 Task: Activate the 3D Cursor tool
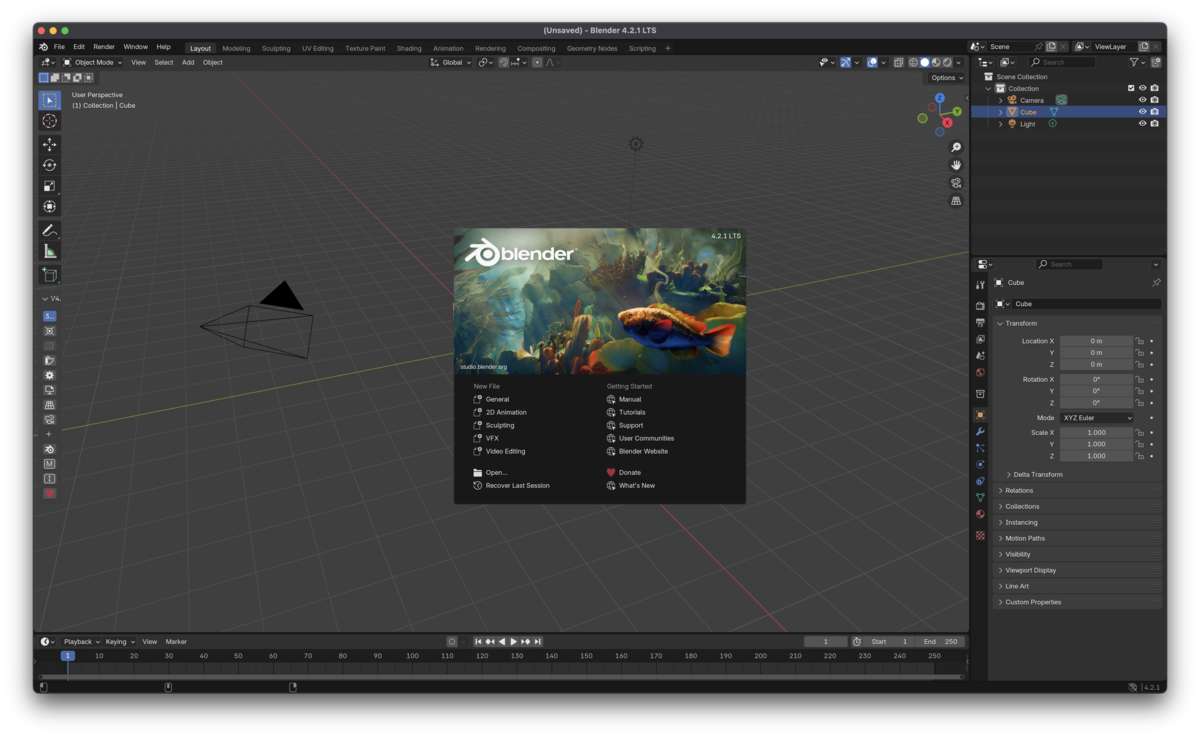(x=49, y=121)
